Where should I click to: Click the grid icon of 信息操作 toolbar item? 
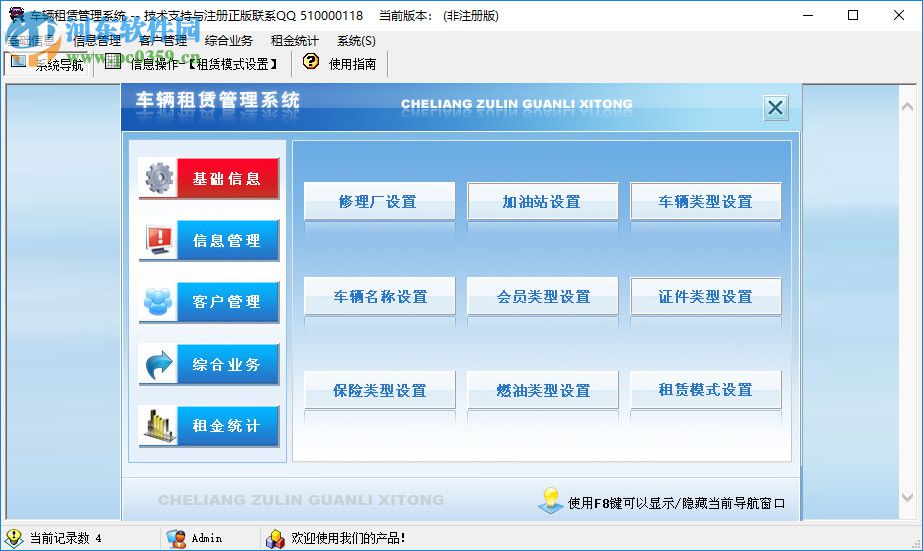coord(113,61)
